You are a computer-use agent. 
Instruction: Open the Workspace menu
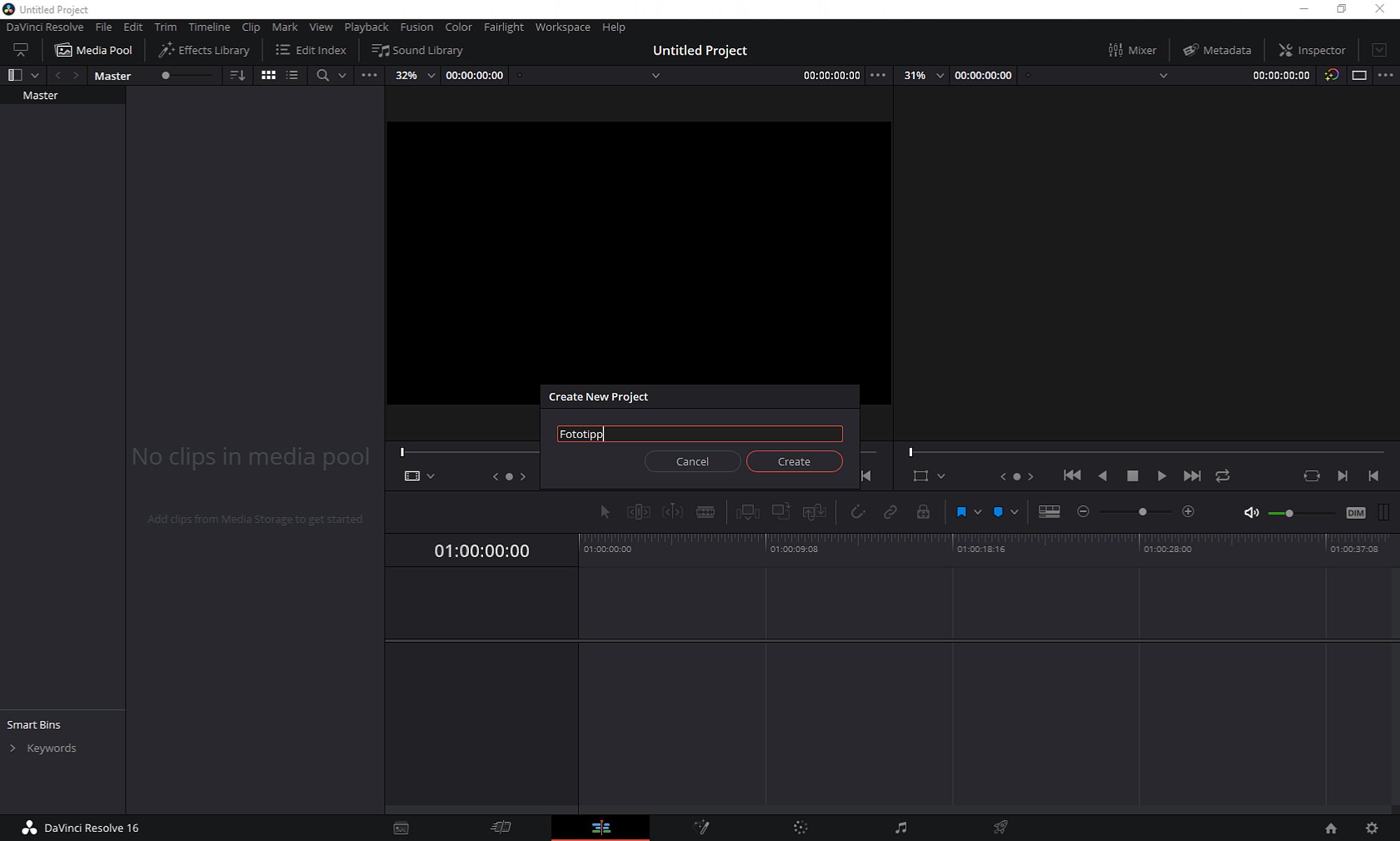coord(563,27)
